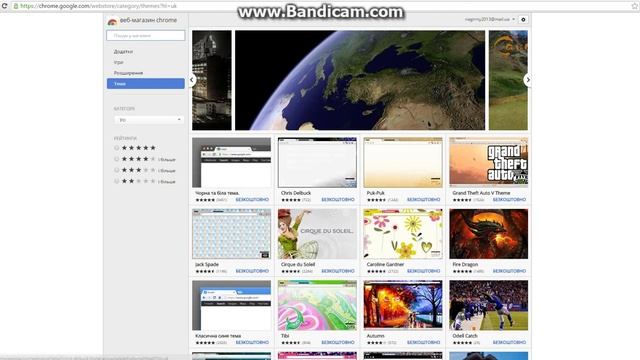Click the Odell Catch title text

tap(465, 336)
